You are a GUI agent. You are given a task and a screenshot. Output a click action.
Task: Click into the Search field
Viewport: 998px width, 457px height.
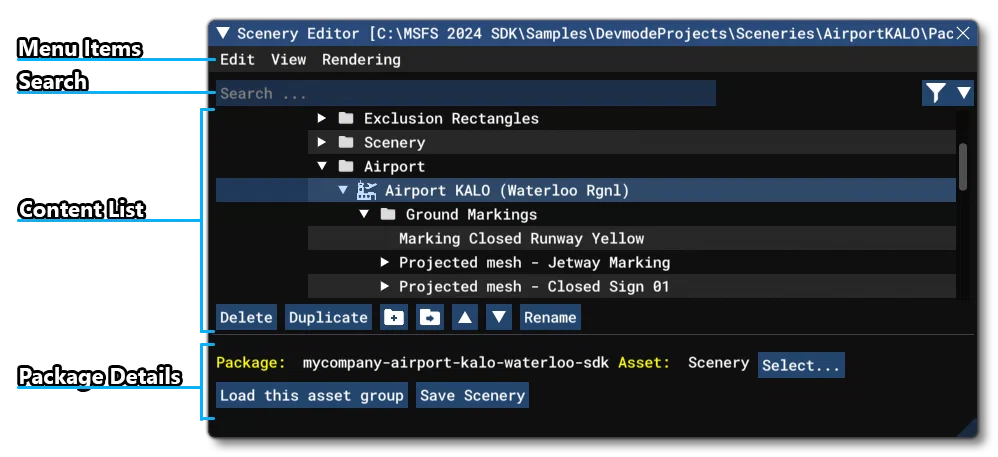tap(465, 94)
